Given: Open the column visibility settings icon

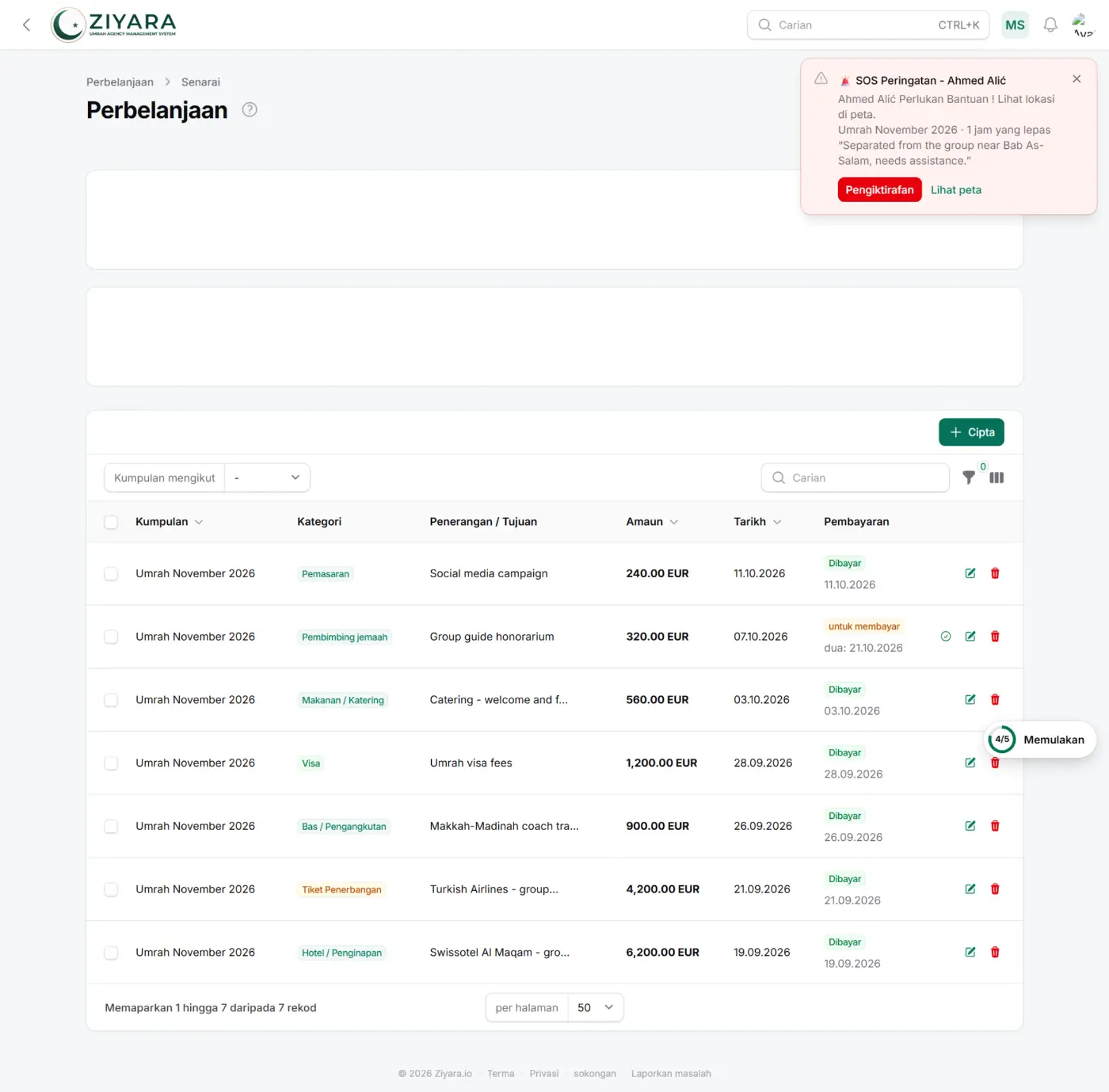Looking at the screenshot, I should 997,478.
